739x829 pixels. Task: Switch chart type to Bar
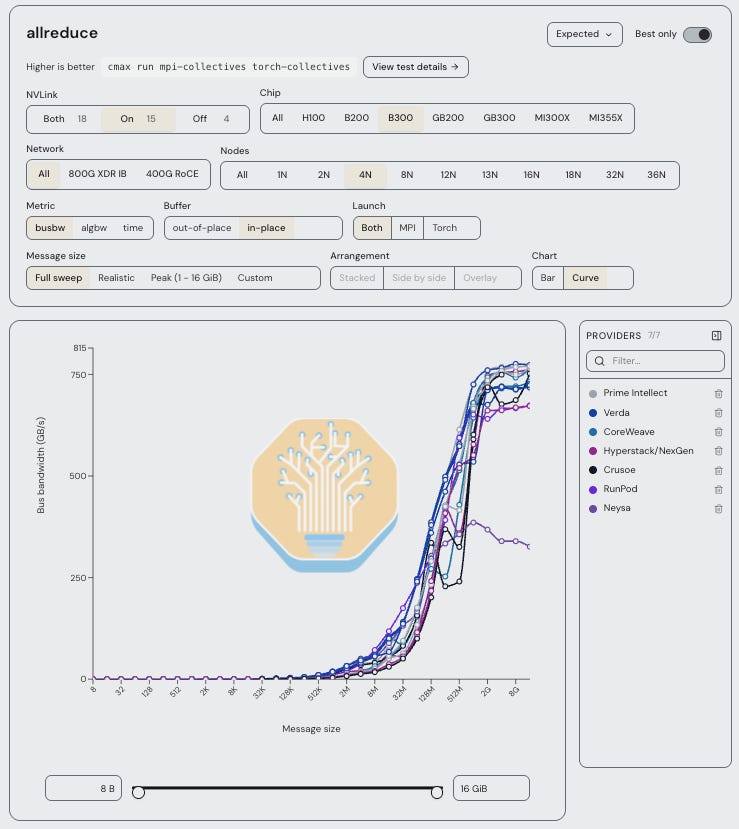tap(548, 278)
